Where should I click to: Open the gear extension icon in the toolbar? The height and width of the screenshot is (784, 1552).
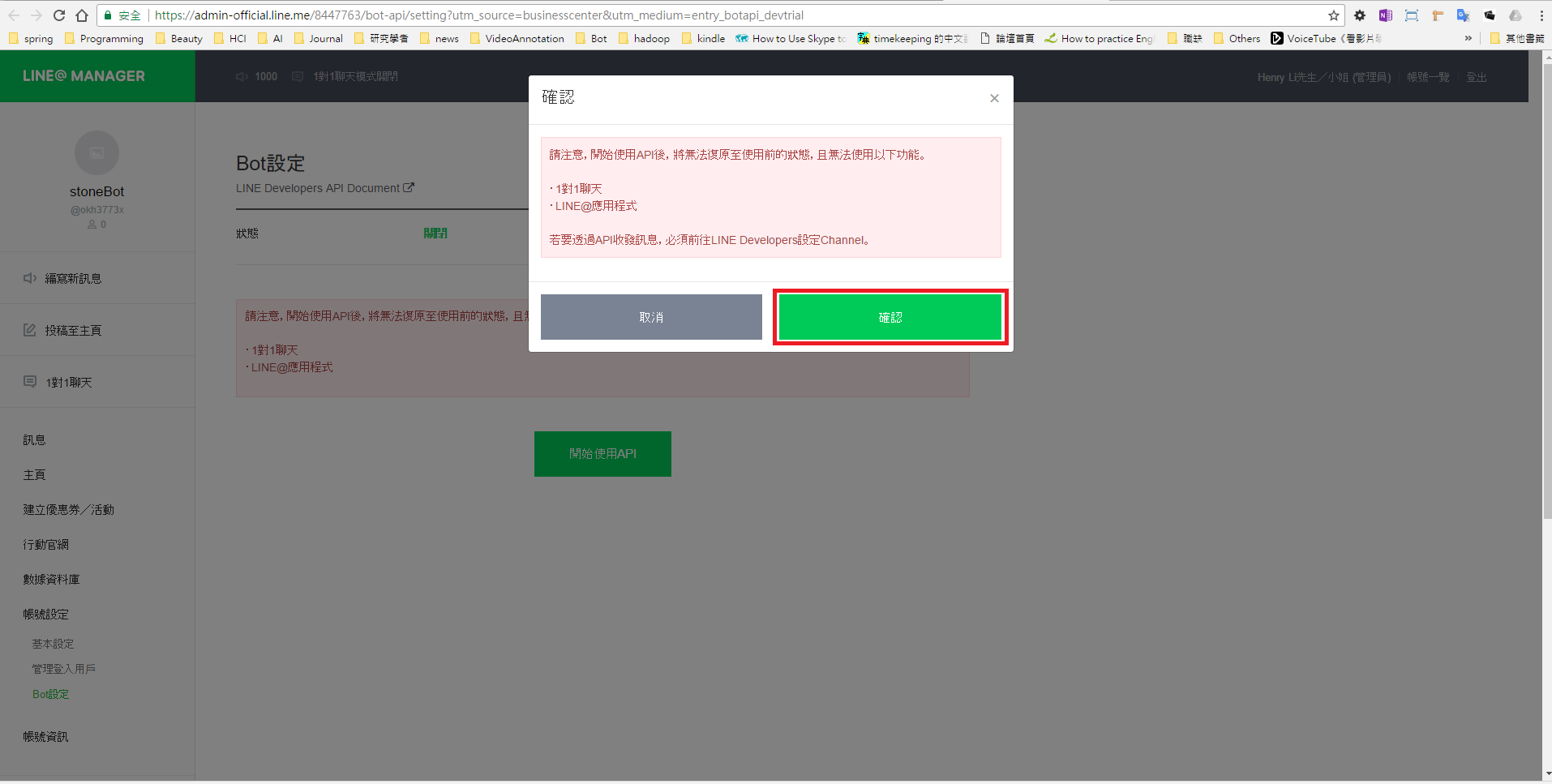coord(1360,15)
